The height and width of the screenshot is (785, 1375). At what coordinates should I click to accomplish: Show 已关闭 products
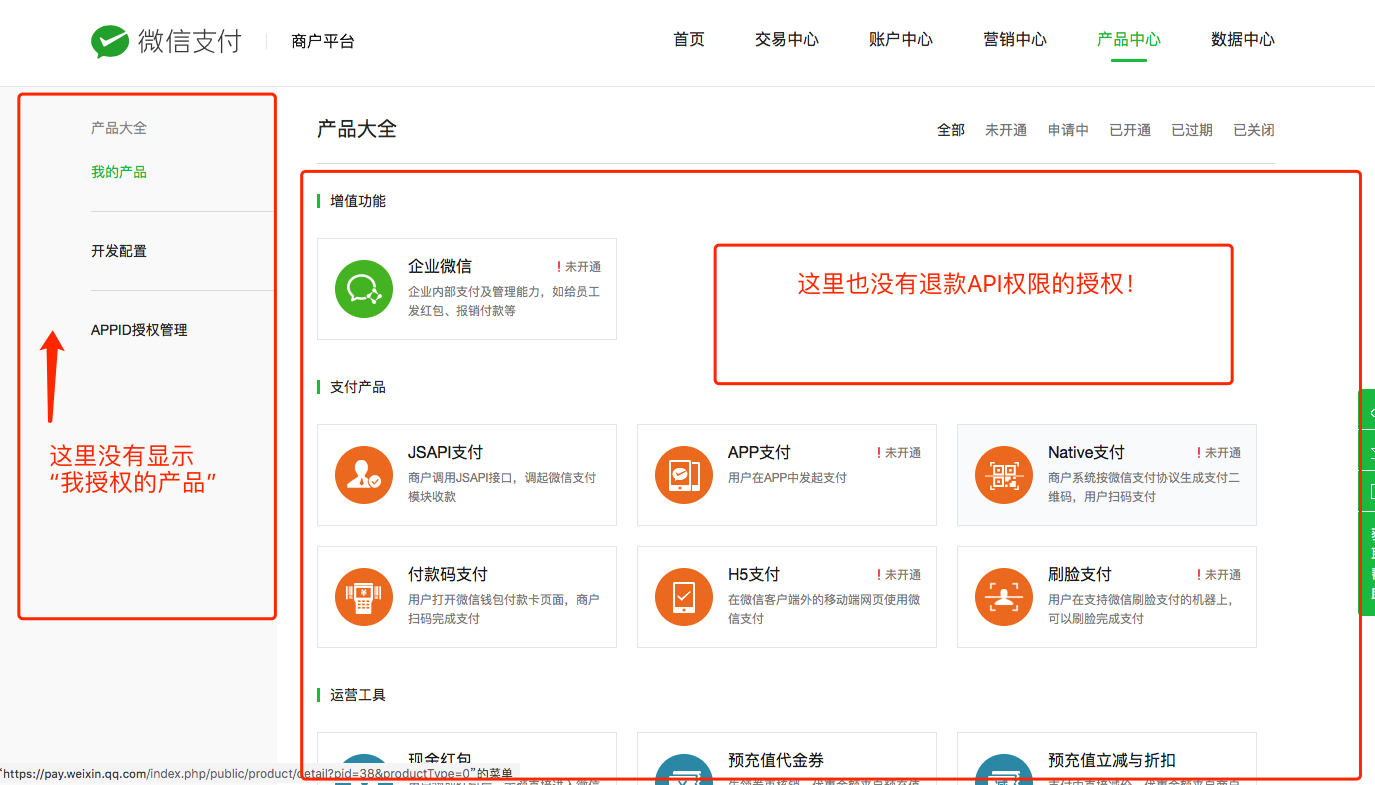pos(1254,130)
